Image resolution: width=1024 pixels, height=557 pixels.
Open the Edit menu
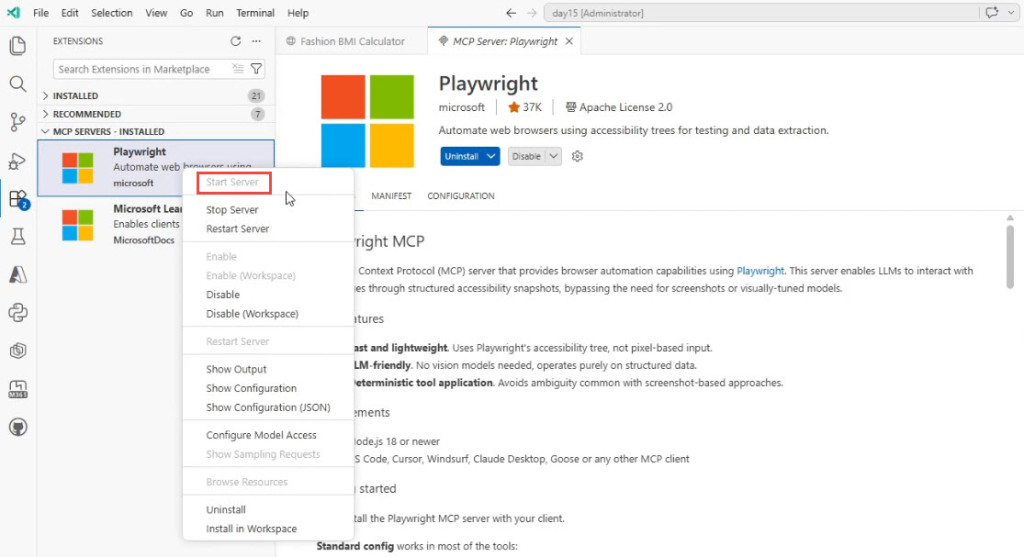point(70,13)
